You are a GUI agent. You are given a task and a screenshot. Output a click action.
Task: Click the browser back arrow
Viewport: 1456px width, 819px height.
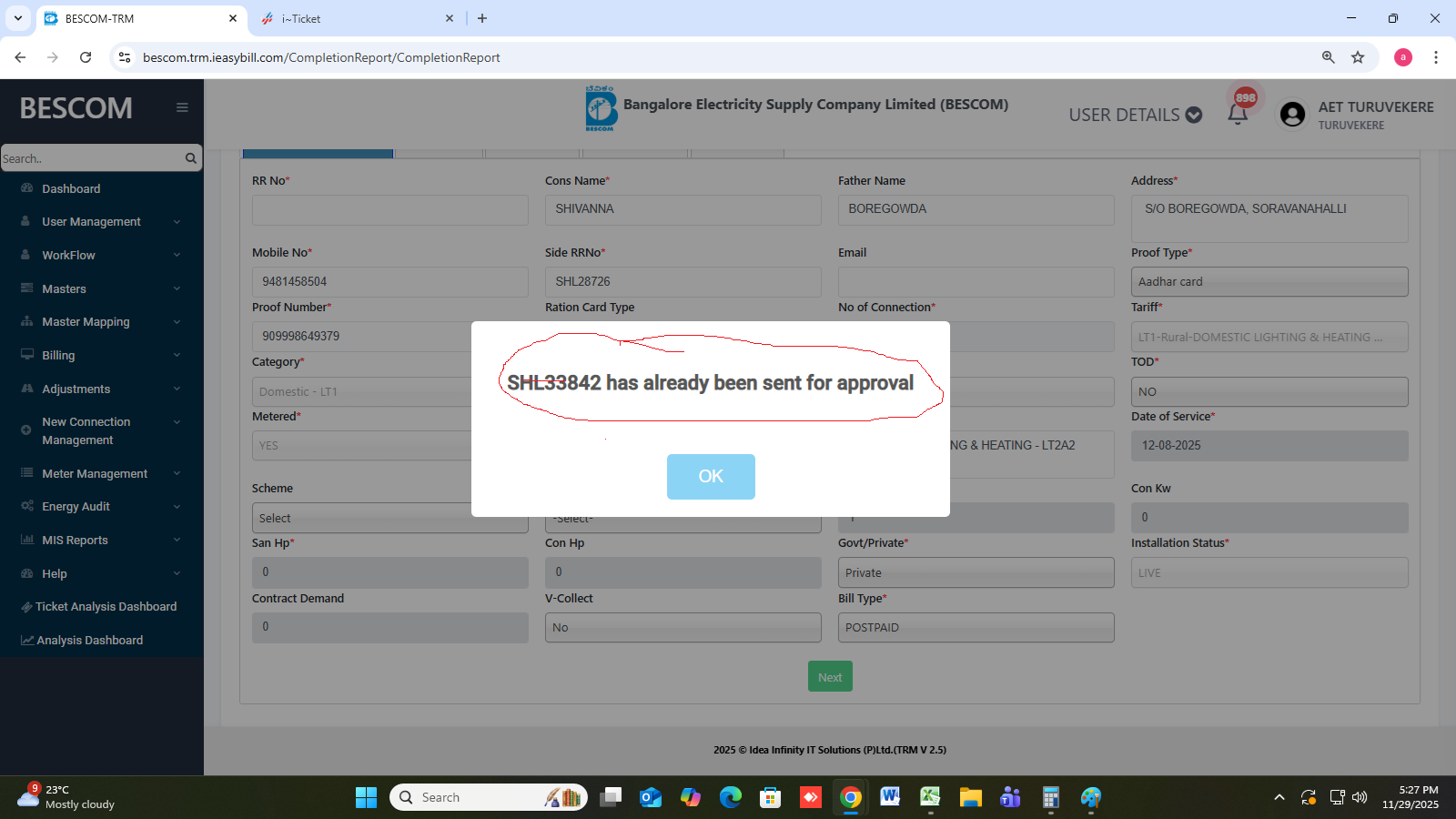20,57
